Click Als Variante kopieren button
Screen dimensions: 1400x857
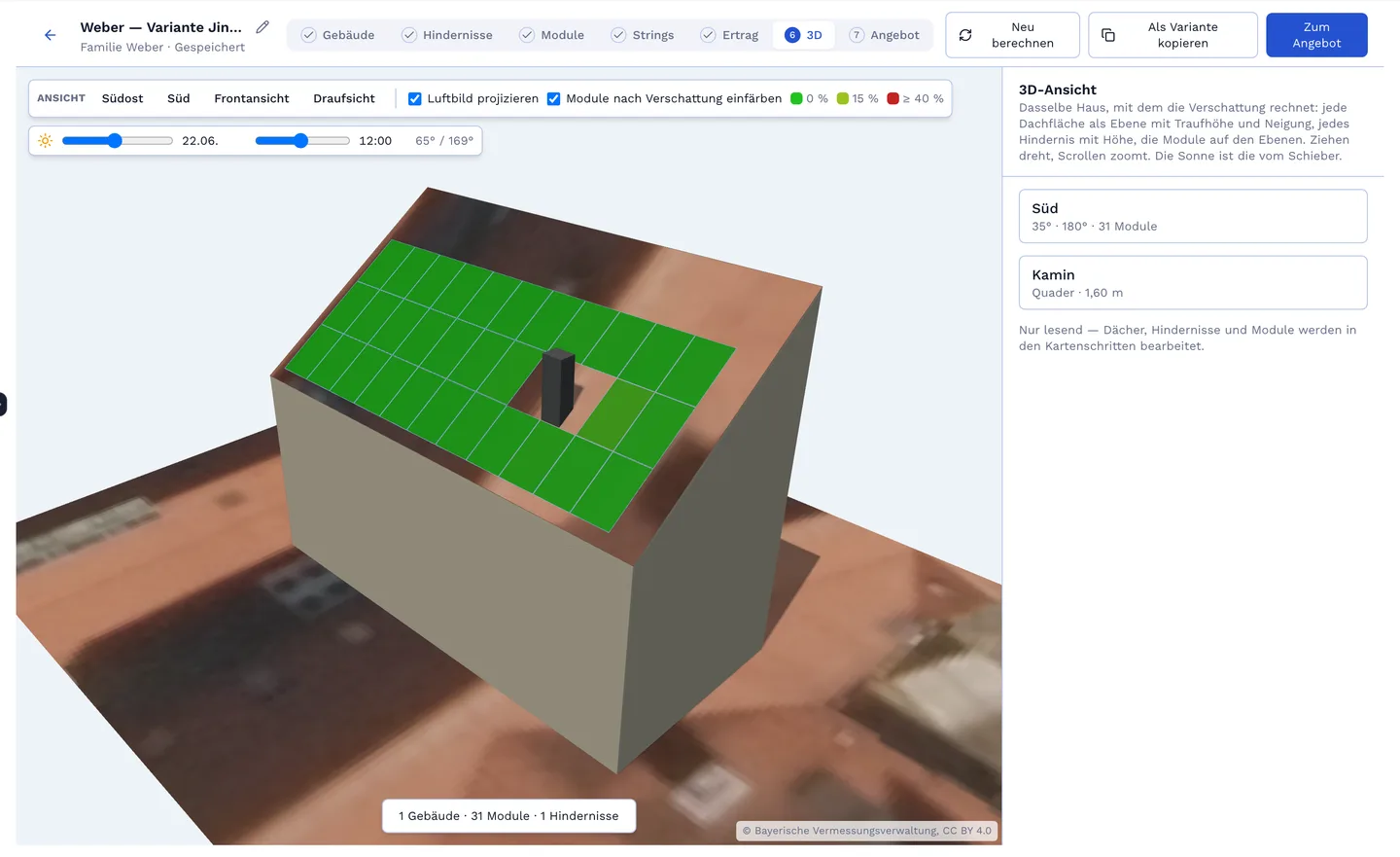point(1172,35)
